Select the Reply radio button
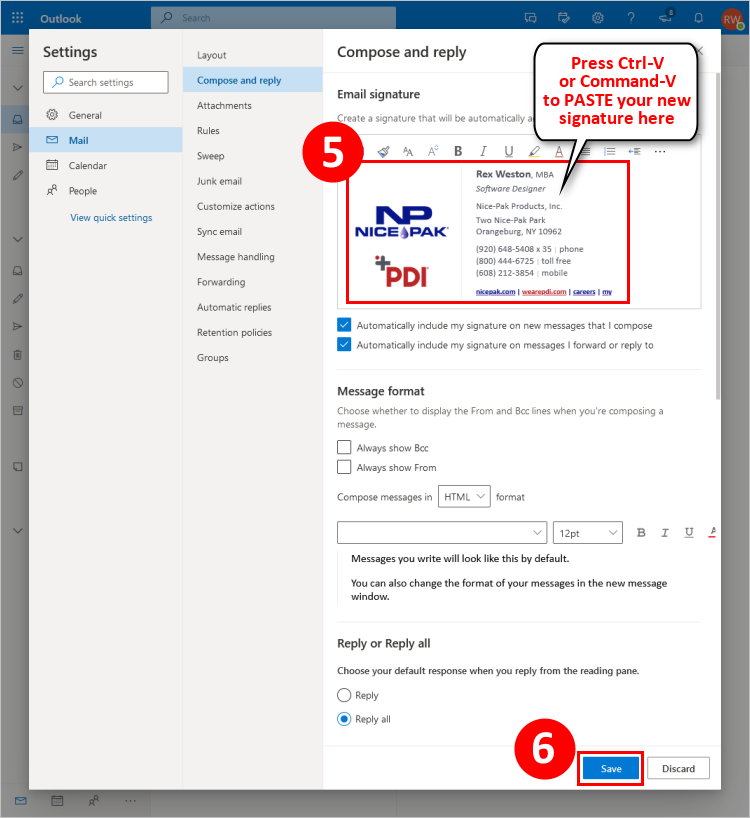Image resolution: width=750 pixels, height=818 pixels. (344, 695)
